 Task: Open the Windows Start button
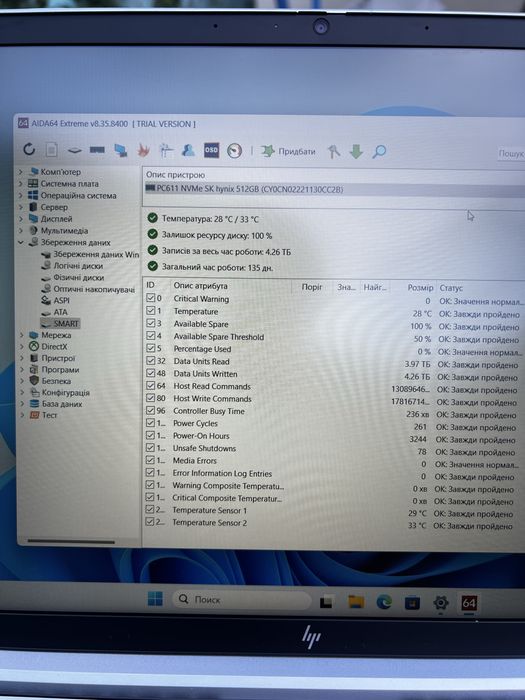(155, 599)
